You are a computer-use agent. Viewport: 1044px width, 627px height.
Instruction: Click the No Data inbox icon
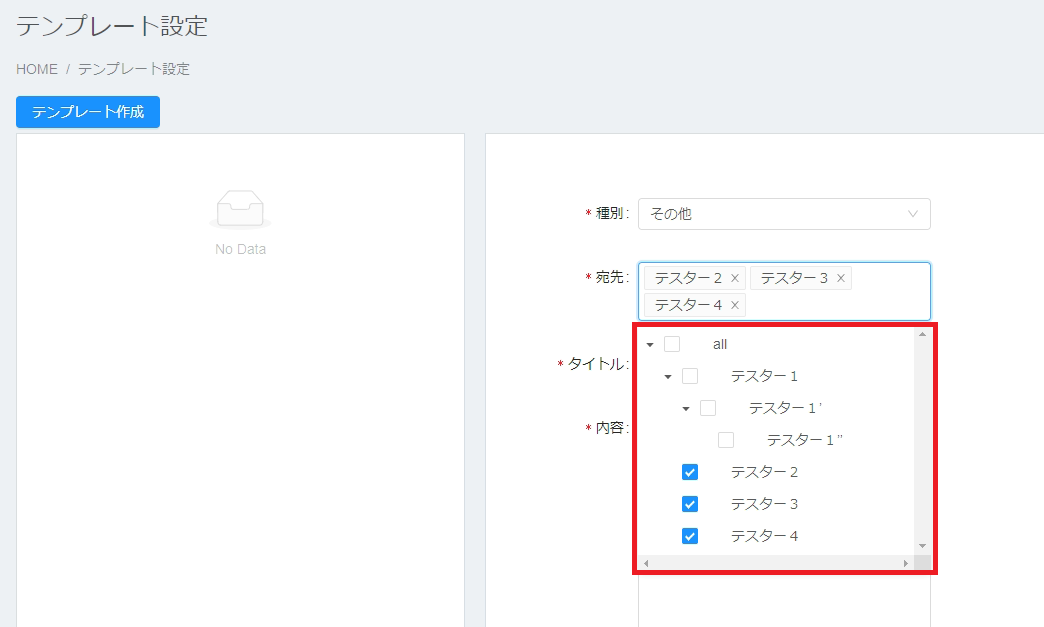click(x=240, y=208)
